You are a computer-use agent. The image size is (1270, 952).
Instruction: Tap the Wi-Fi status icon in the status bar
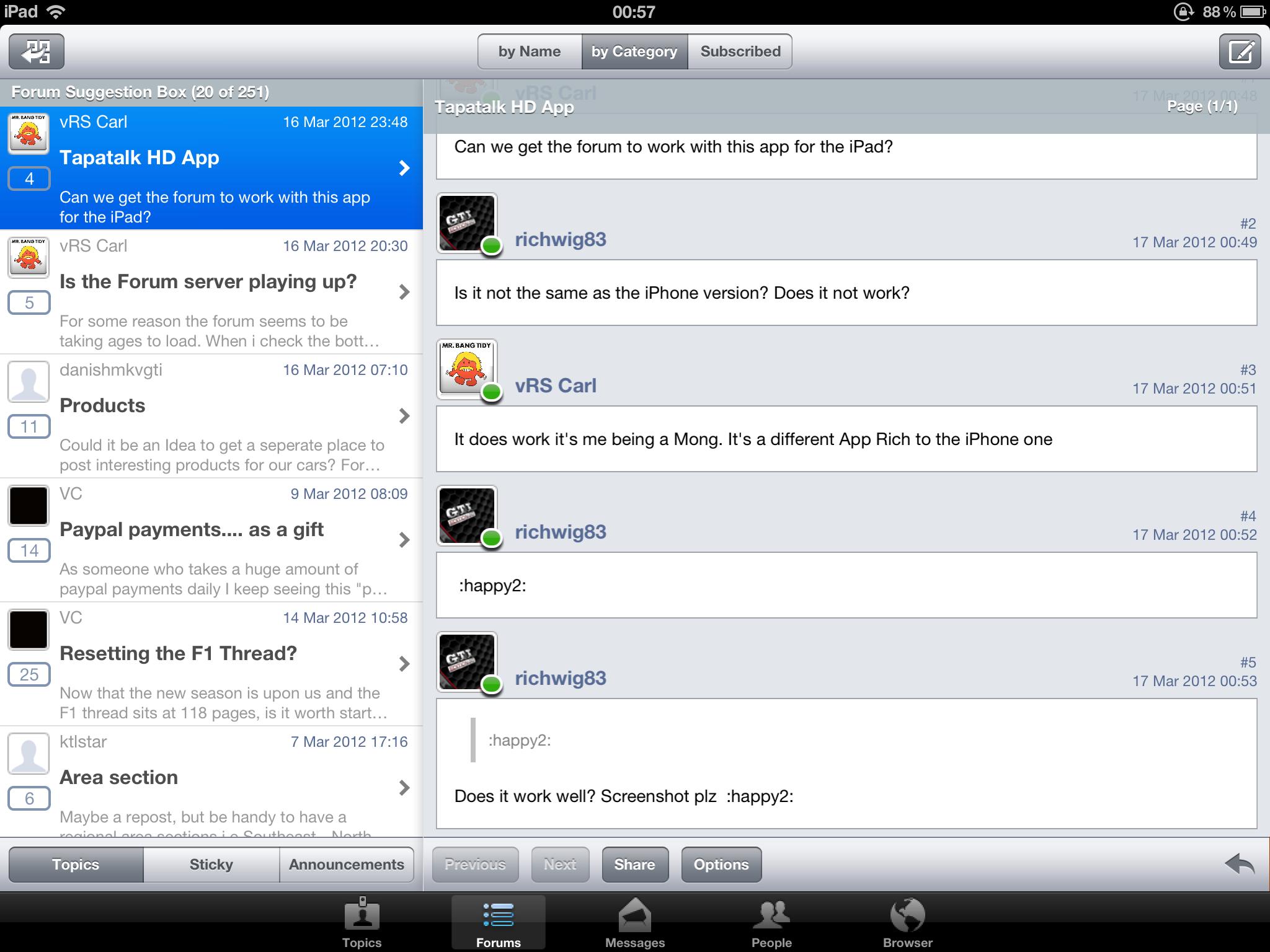(55, 12)
